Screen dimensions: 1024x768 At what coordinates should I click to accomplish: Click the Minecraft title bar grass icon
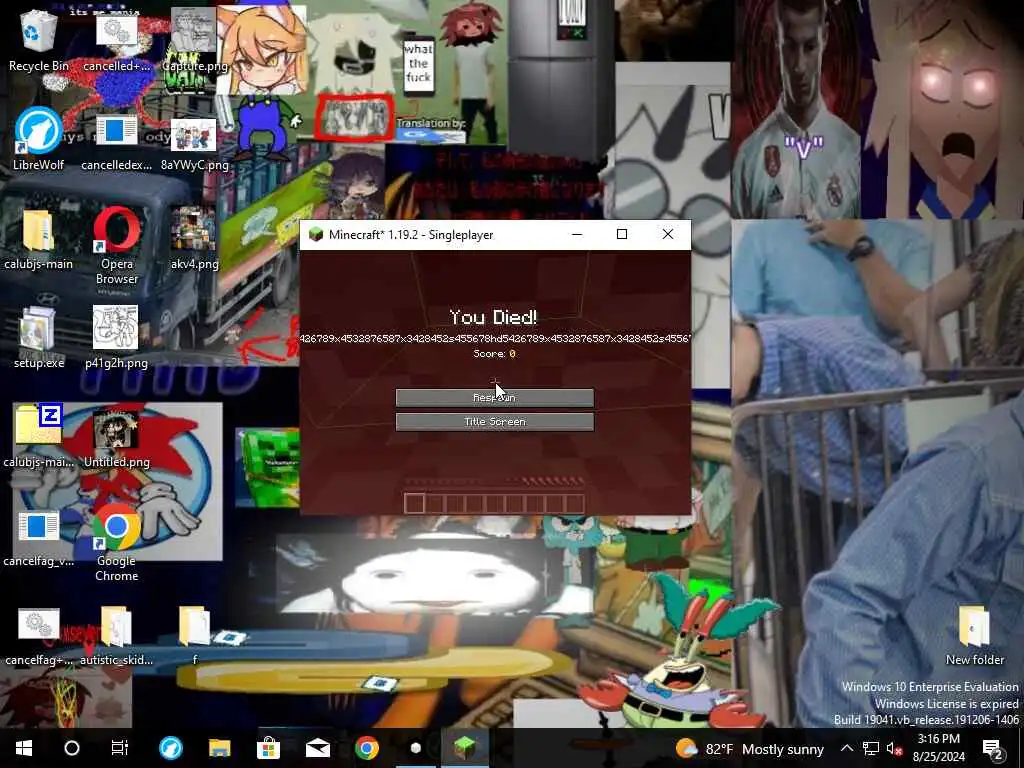coord(315,235)
